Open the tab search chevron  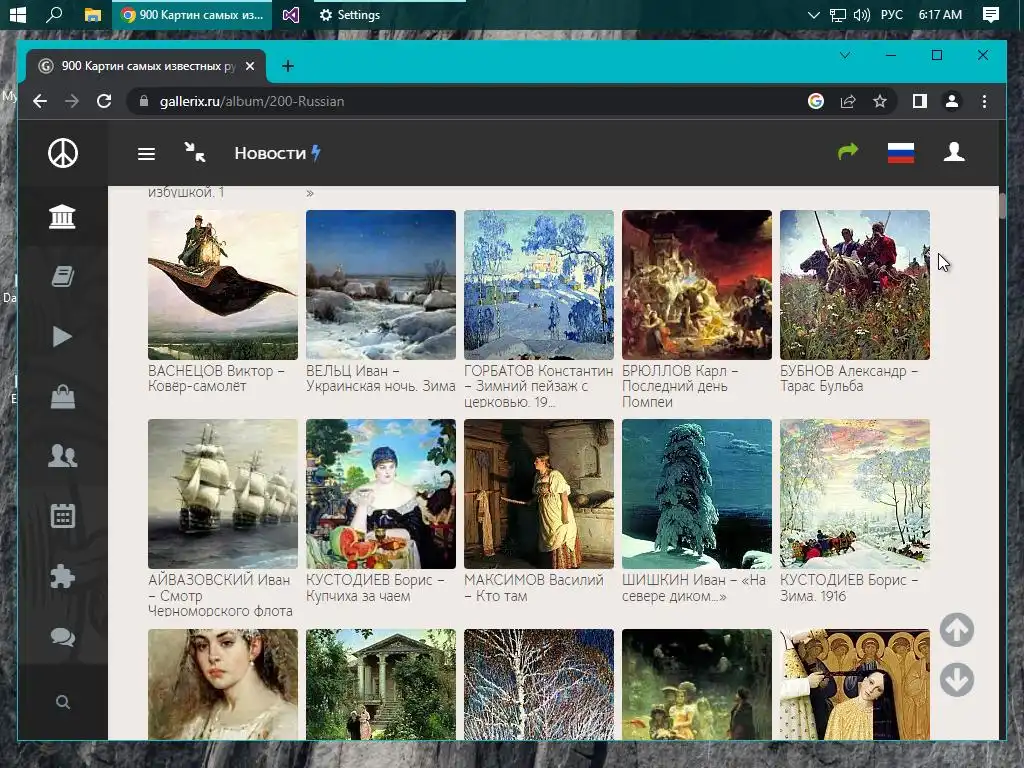[844, 56]
